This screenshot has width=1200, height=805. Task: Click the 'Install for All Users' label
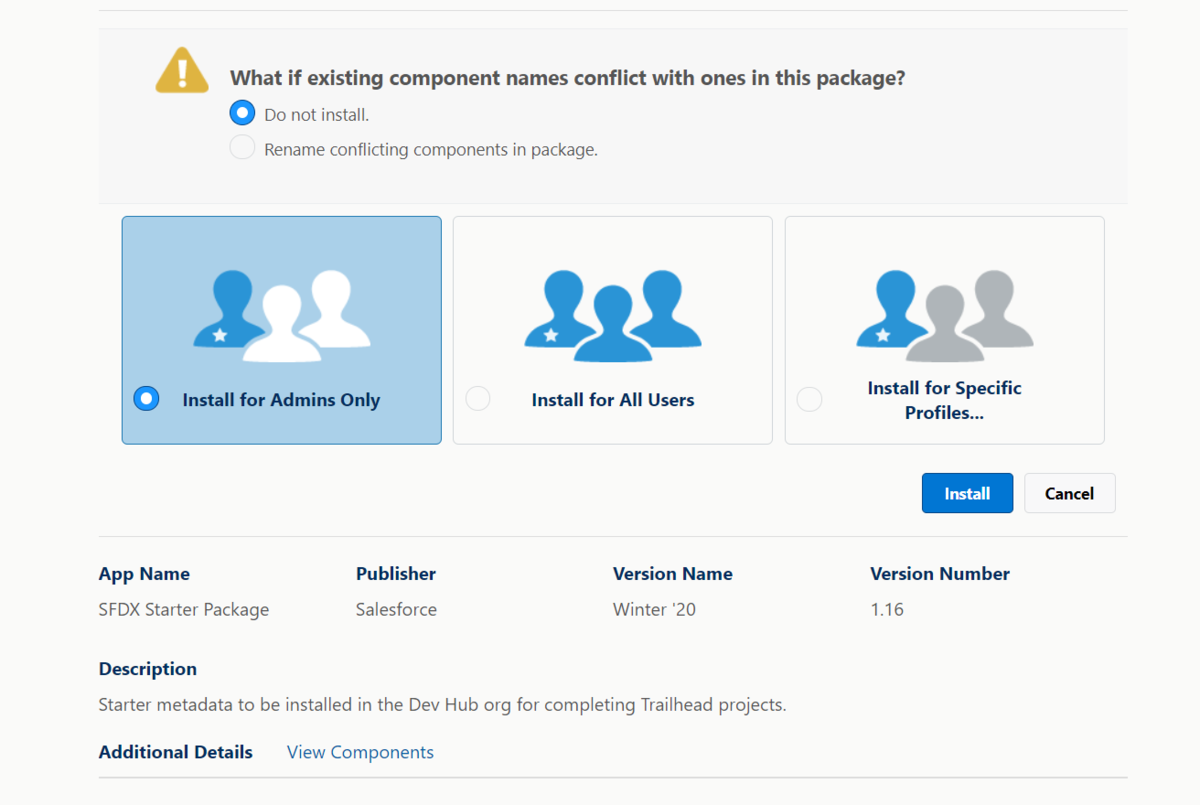tap(612, 400)
